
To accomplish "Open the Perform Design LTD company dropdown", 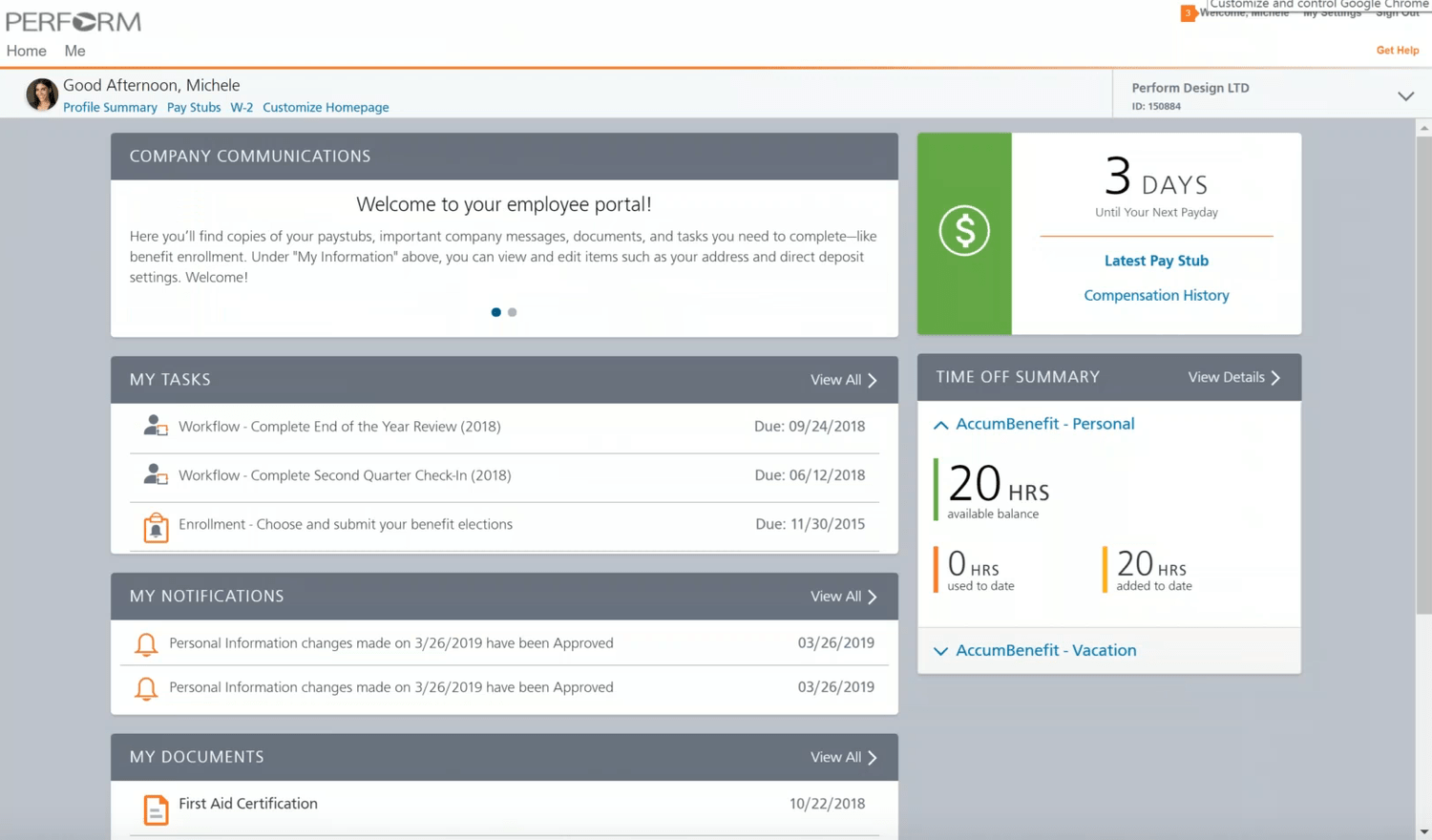I will pos(1405,95).
